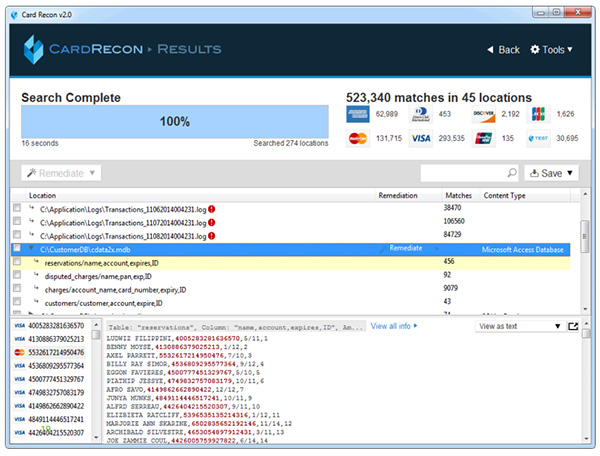Click MasterCard icon beside 5532617214950476

coord(19,352)
